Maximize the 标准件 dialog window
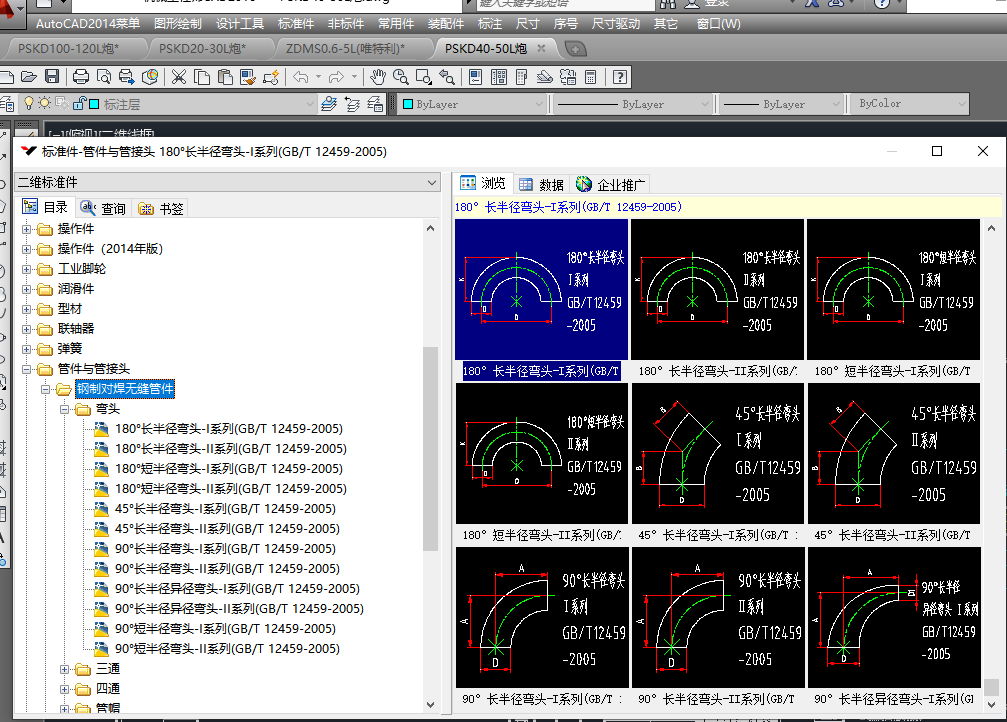Screen dimensions: 1007x722 (937, 151)
